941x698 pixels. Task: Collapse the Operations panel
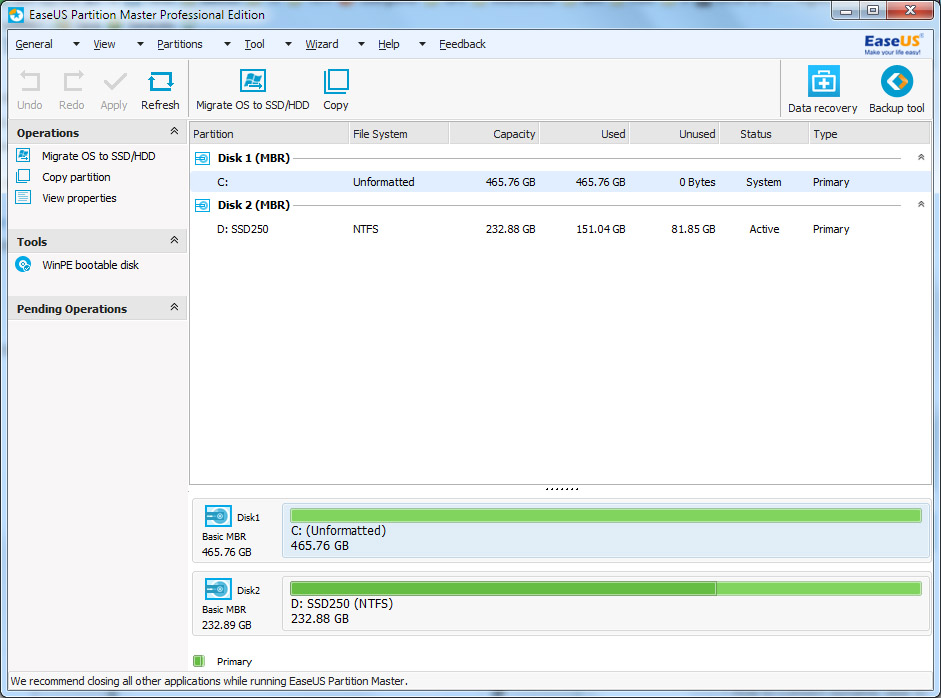[x=174, y=132]
